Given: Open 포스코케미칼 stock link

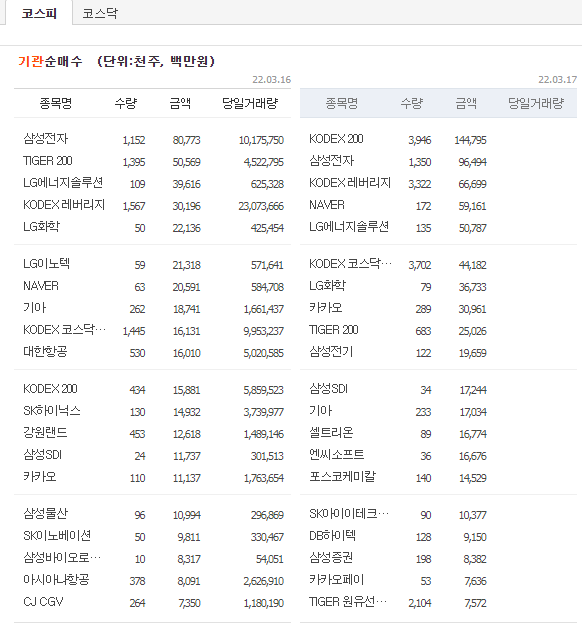Looking at the screenshot, I should pyautogui.click(x=343, y=477).
